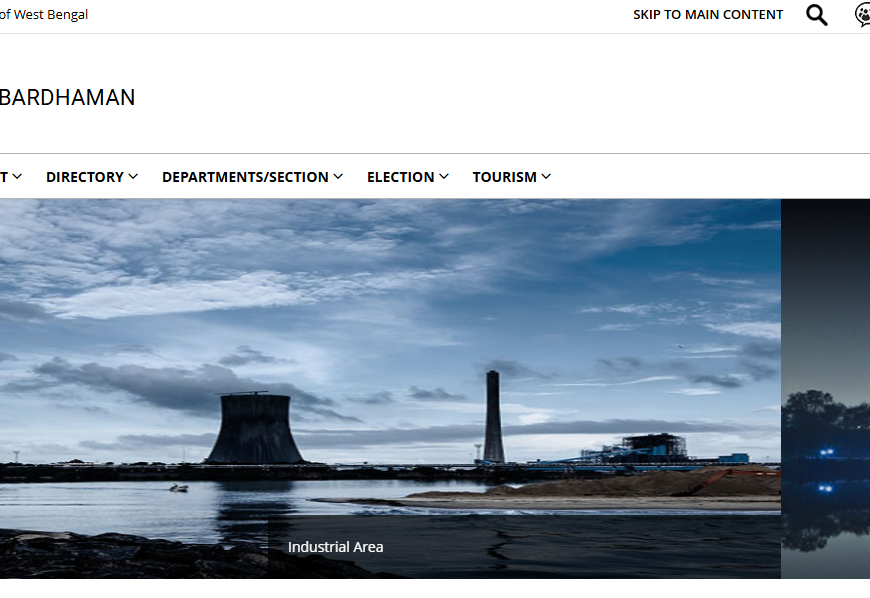The height and width of the screenshot is (598, 870).
Task: Expand the chevron beside Departments/Section
Action: [338, 177]
